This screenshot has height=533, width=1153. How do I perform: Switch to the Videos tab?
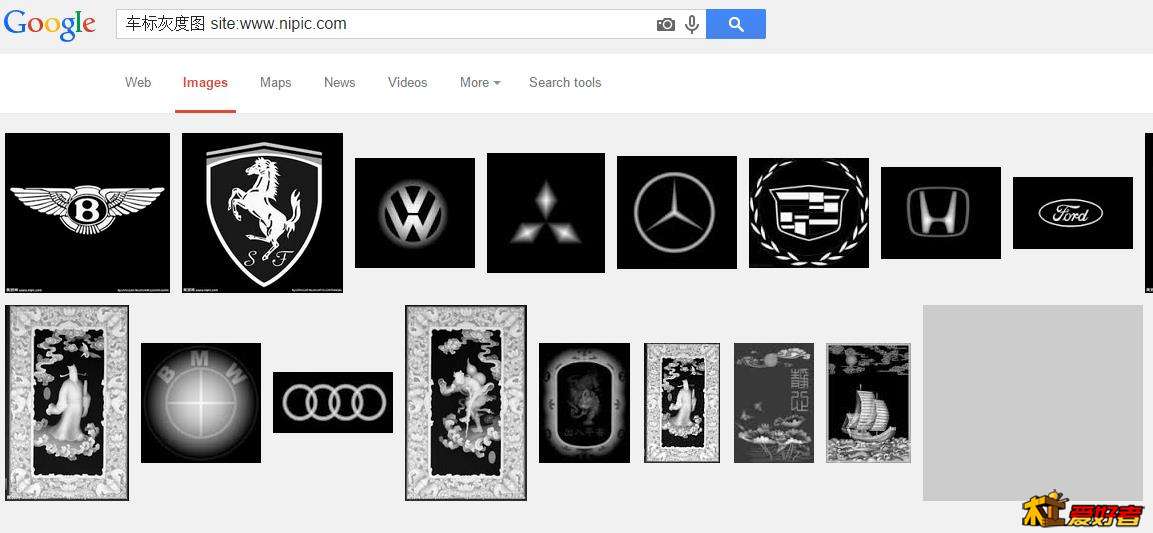tap(407, 82)
